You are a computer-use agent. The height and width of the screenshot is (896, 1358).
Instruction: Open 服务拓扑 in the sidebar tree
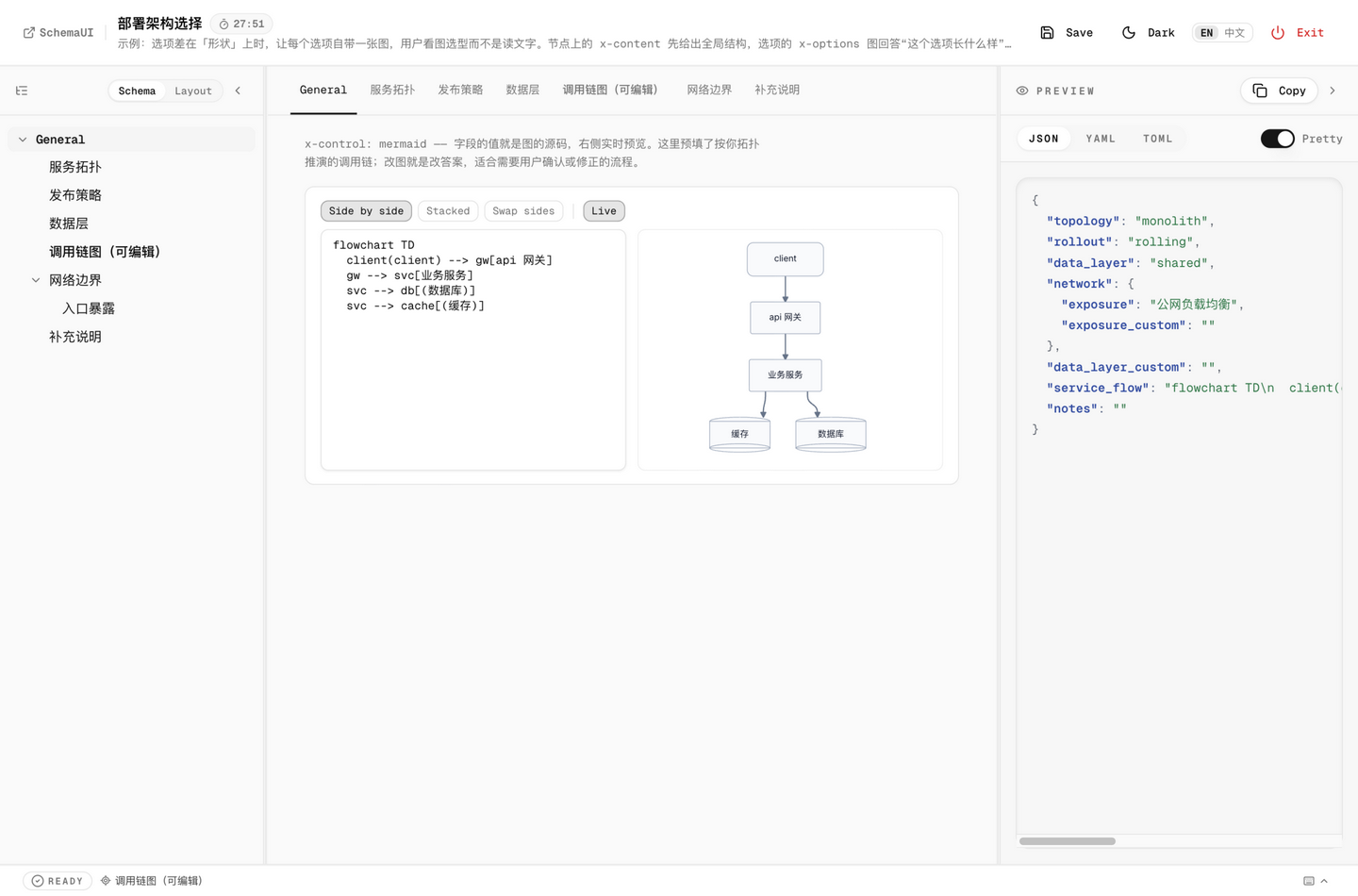[75, 167]
